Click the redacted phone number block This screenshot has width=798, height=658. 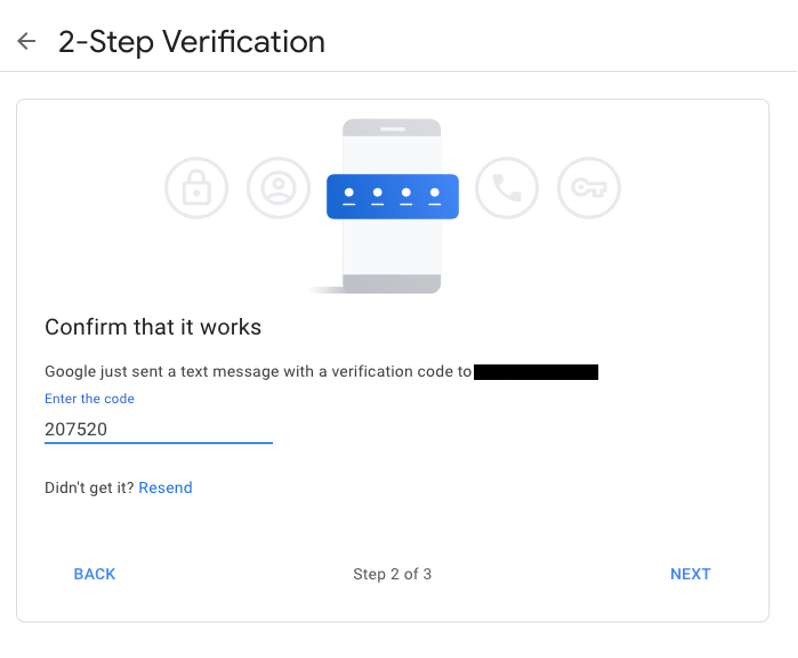point(536,372)
